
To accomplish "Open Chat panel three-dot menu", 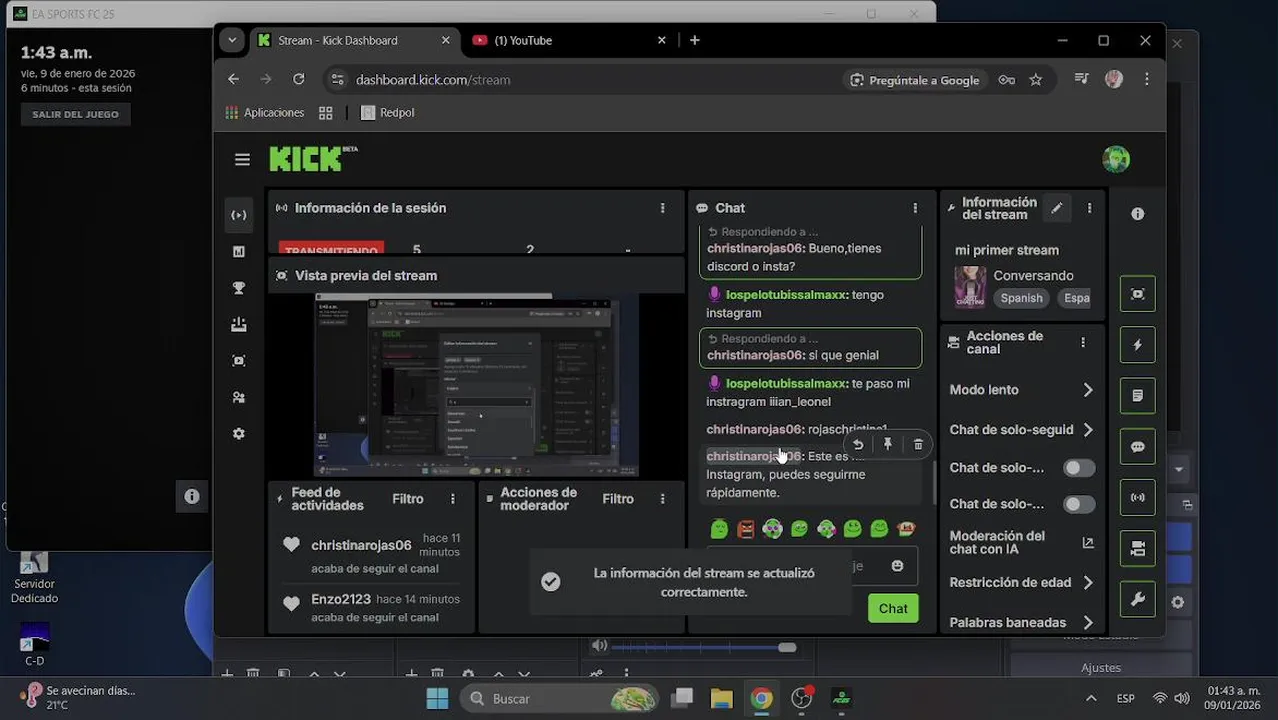I will pos(915,208).
